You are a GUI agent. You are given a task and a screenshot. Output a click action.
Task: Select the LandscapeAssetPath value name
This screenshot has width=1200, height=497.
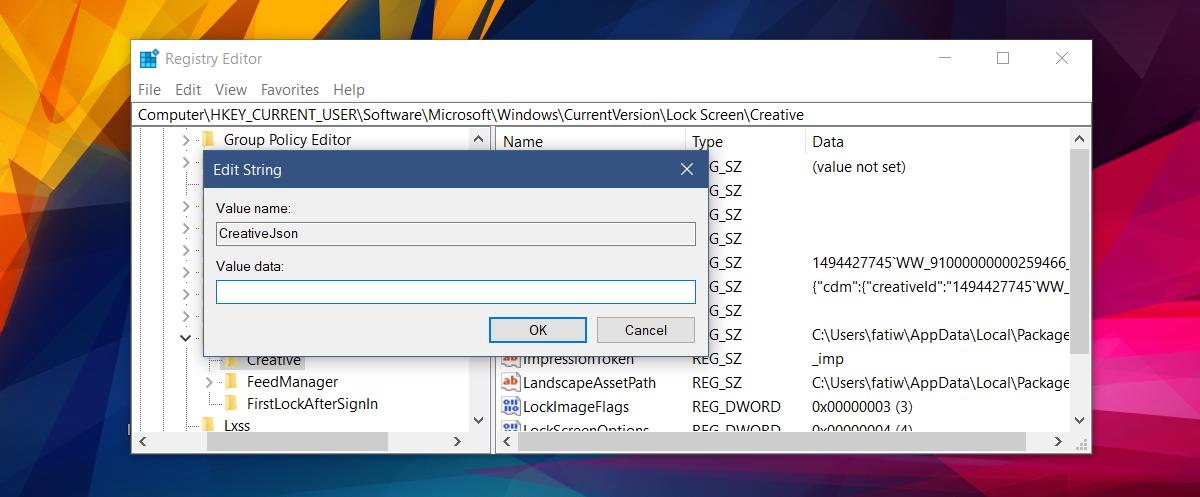589,383
